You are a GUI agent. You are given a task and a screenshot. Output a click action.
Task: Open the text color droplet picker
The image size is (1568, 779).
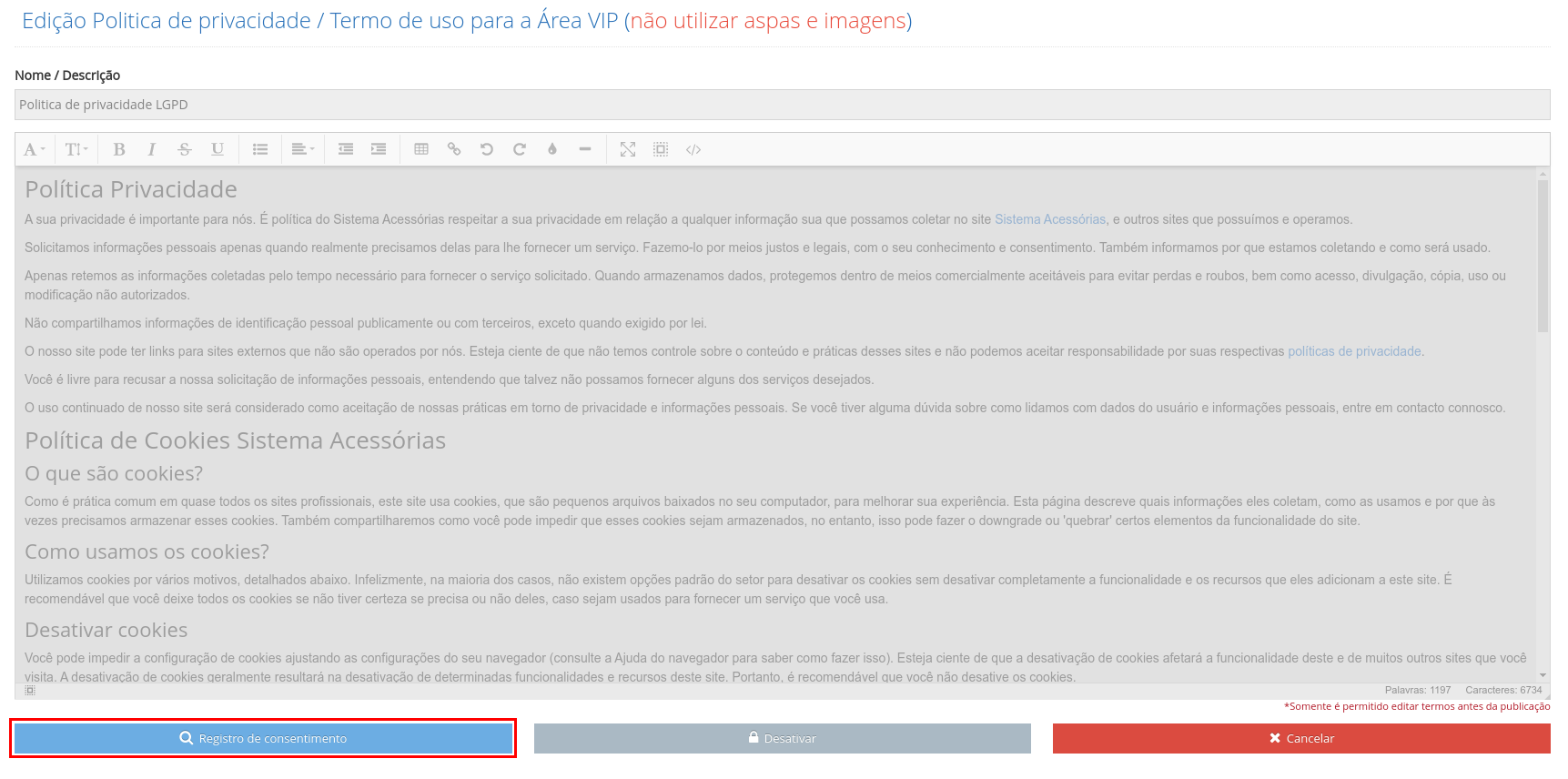point(552,149)
